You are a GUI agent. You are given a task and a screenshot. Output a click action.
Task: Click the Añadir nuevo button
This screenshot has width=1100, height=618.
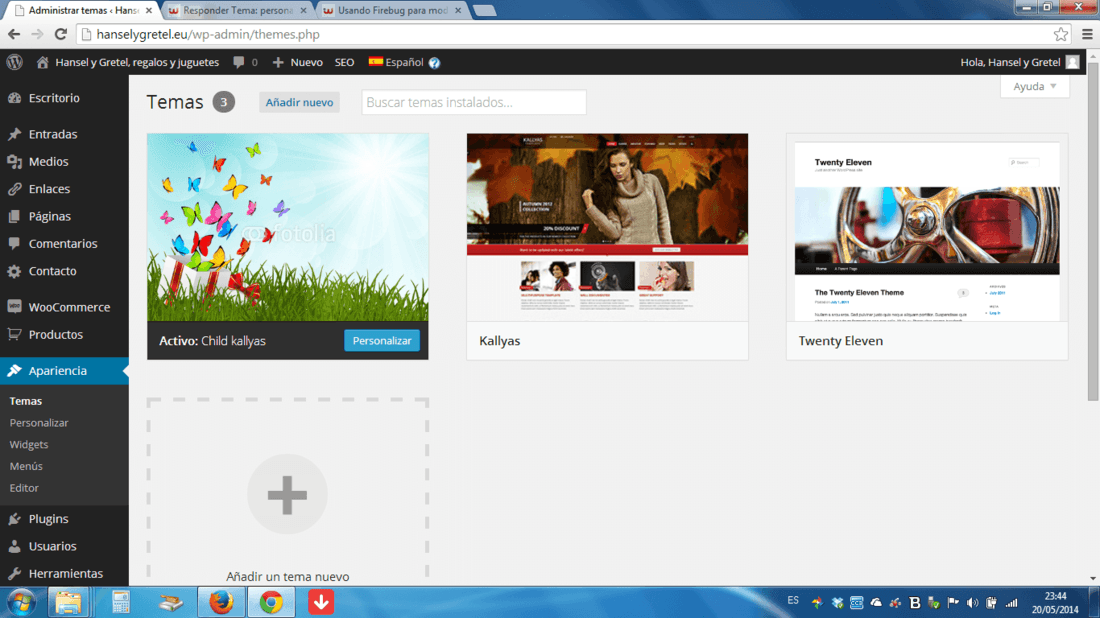pyautogui.click(x=299, y=102)
